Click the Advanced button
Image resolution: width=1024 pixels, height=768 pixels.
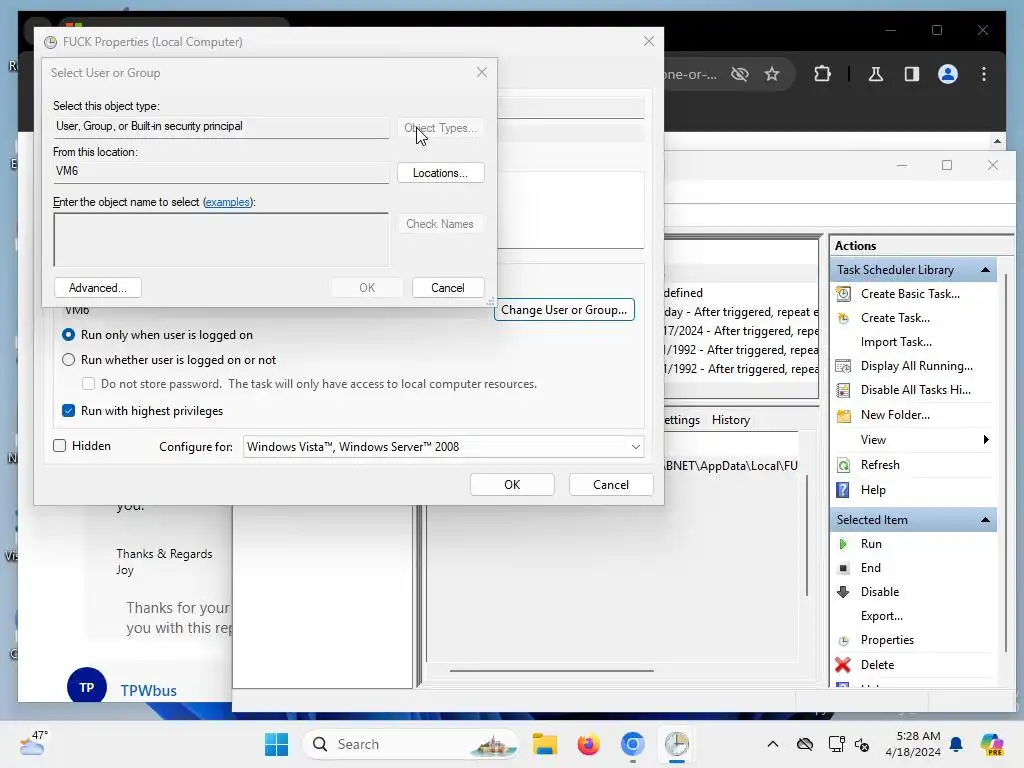[97, 288]
